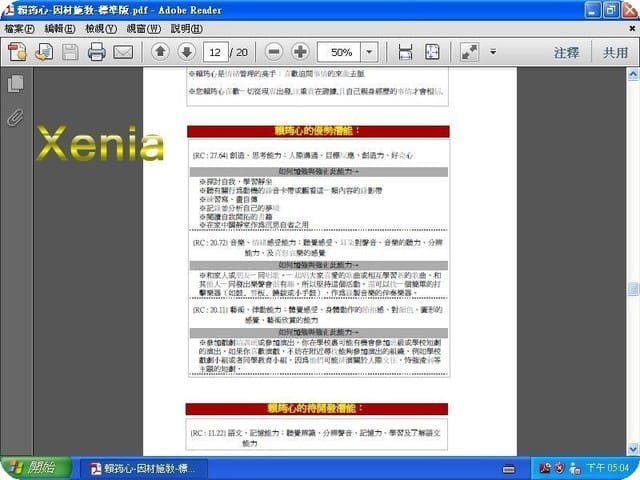Go to previous page with up arrow

coord(160,52)
